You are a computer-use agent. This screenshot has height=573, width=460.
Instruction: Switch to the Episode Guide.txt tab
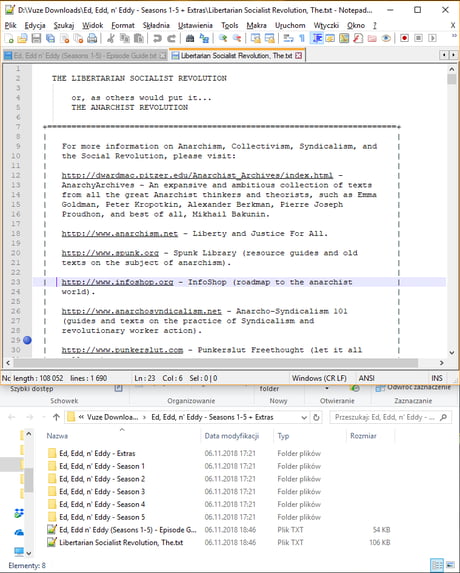point(85,56)
